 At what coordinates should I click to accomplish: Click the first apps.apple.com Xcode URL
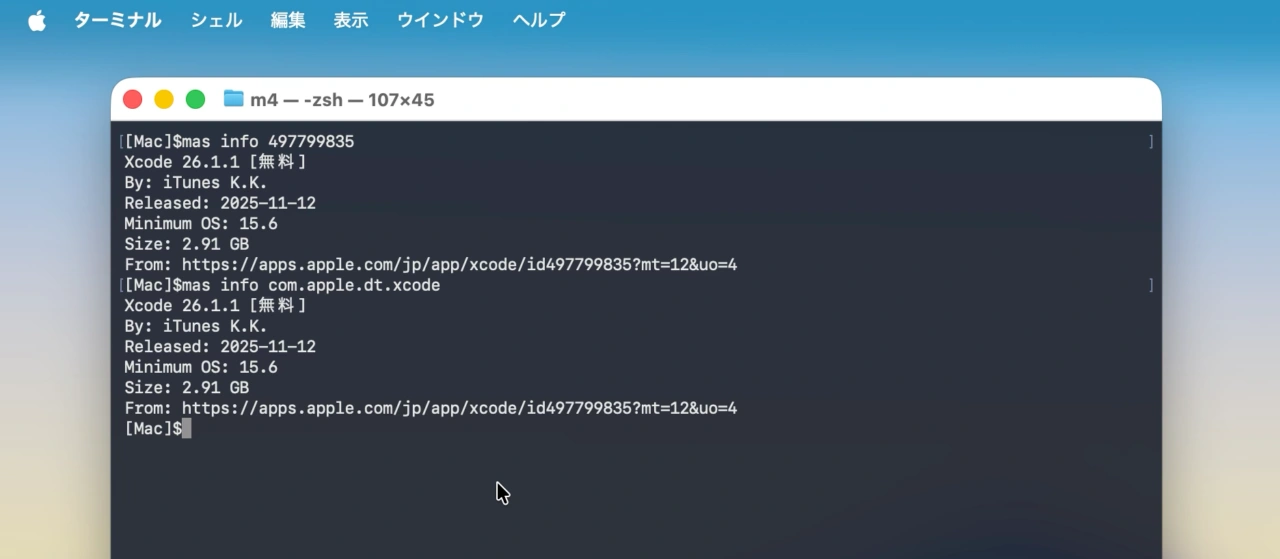pyautogui.click(x=460, y=265)
